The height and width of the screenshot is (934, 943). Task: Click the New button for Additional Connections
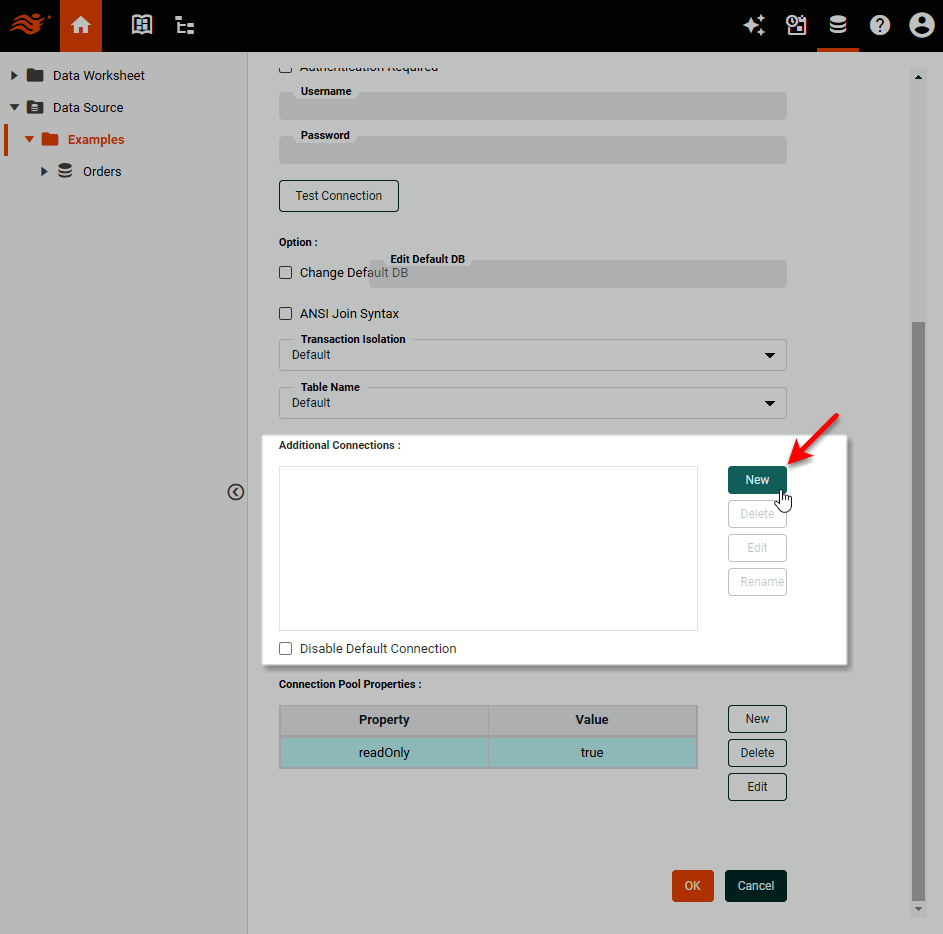pyautogui.click(x=757, y=480)
